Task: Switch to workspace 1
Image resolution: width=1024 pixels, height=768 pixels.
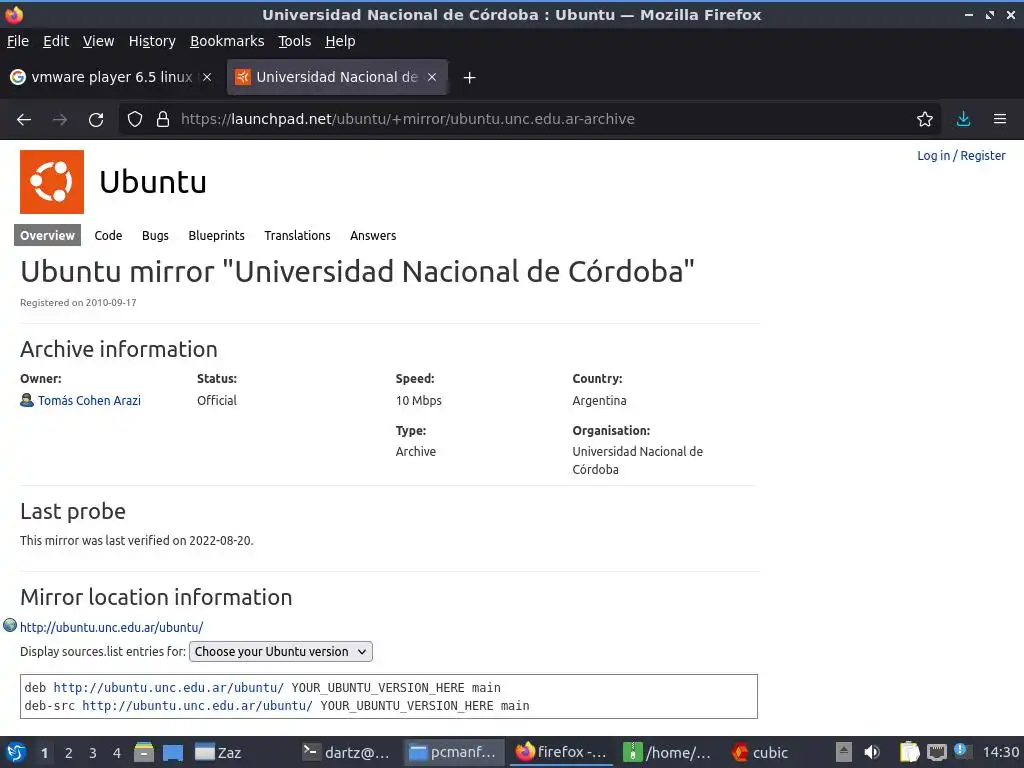Action: (44, 753)
